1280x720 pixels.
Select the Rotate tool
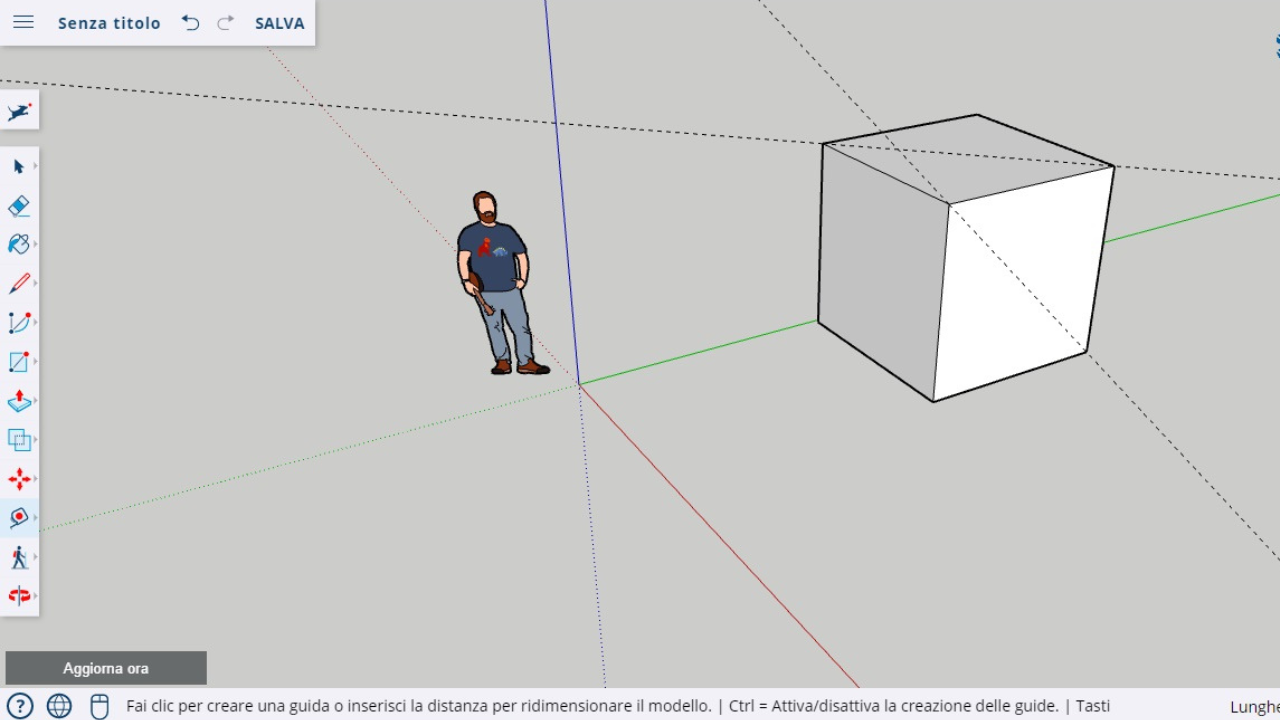pyautogui.click(x=18, y=596)
